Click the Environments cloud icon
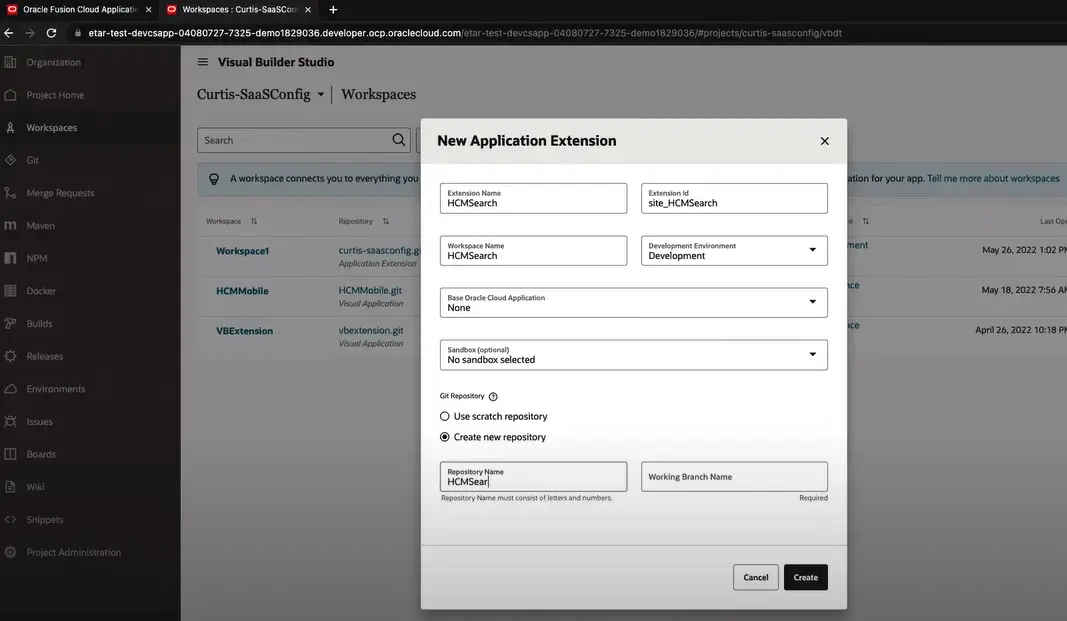The image size is (1067, 621). (x=10, y=388)
